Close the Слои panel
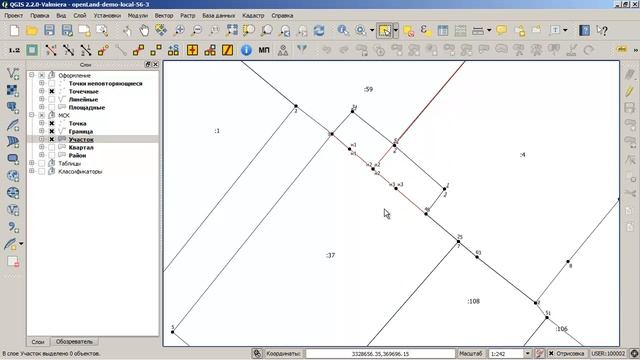The image size is (640, 360). [x=155, y=64]
